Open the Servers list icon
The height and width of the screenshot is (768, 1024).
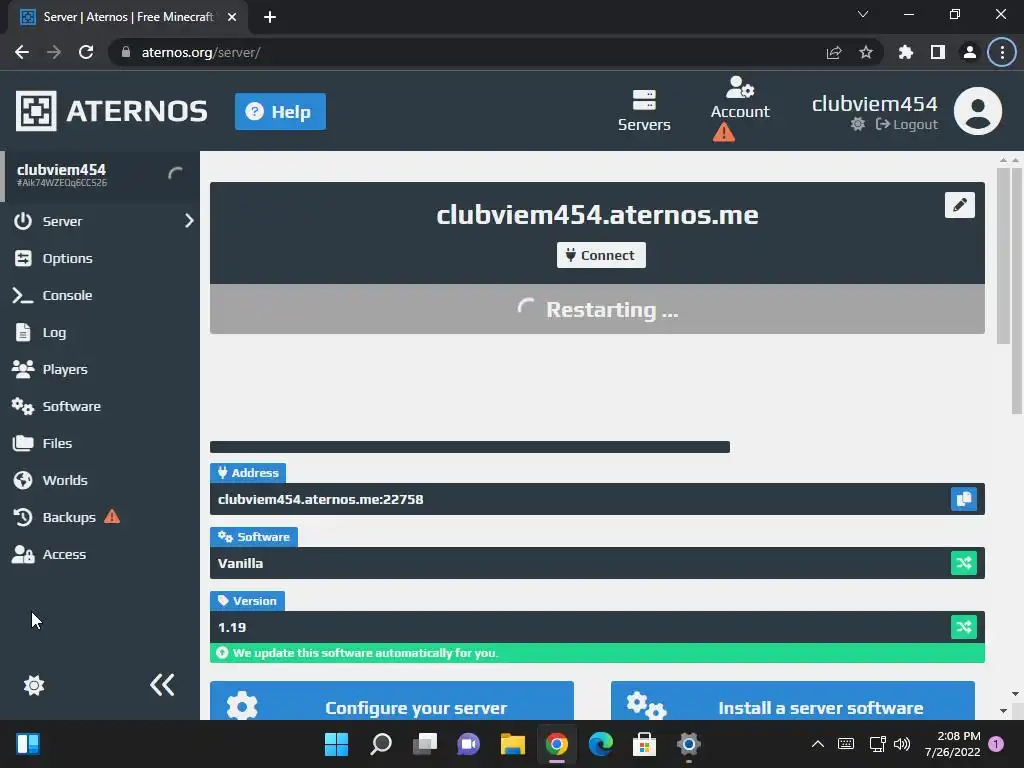pyautogui.click(x=644, y=111)
